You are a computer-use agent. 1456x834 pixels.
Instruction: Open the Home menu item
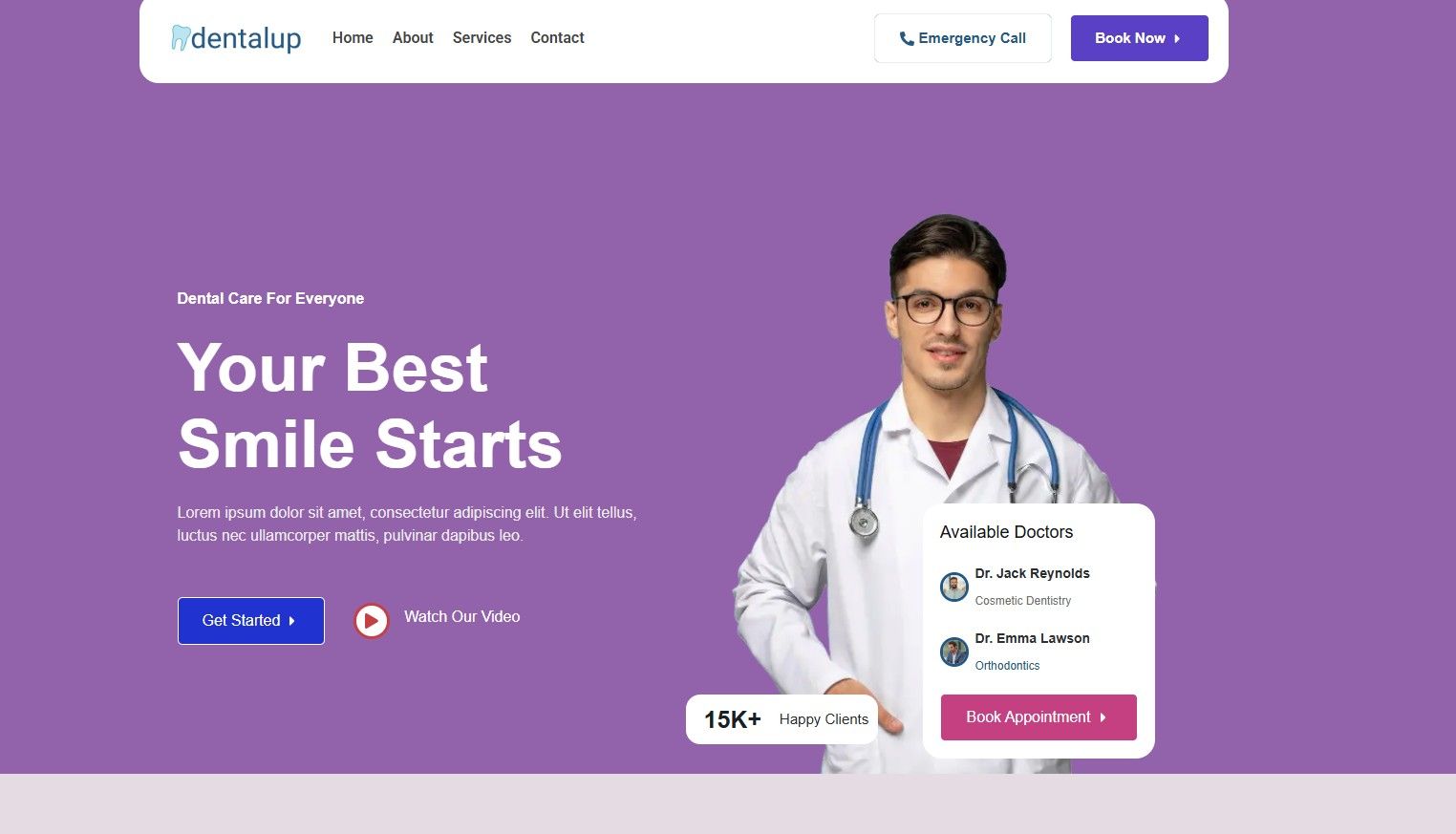tap(353, 38)
